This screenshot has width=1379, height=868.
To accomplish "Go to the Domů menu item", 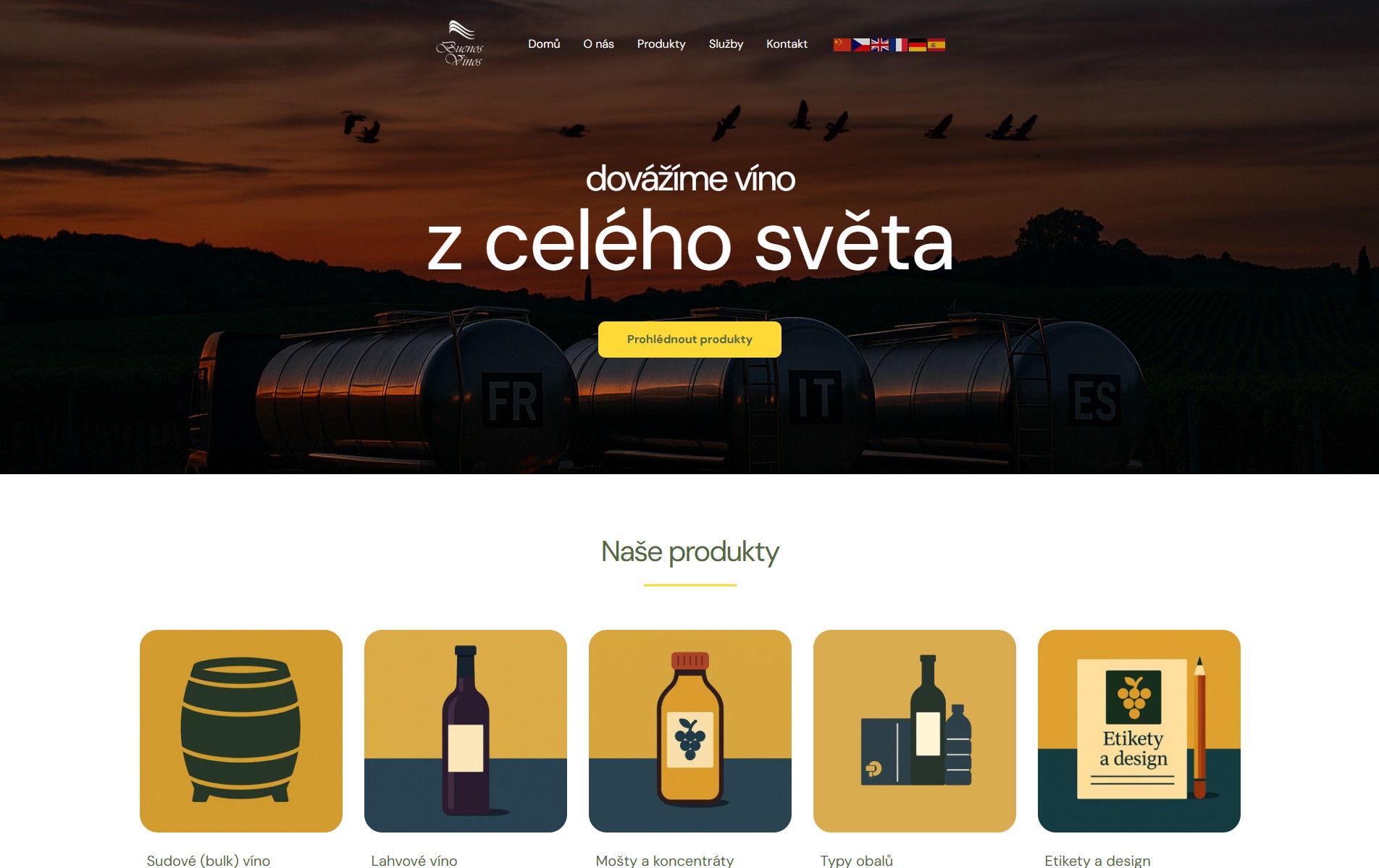I will (x=544, y=44).
